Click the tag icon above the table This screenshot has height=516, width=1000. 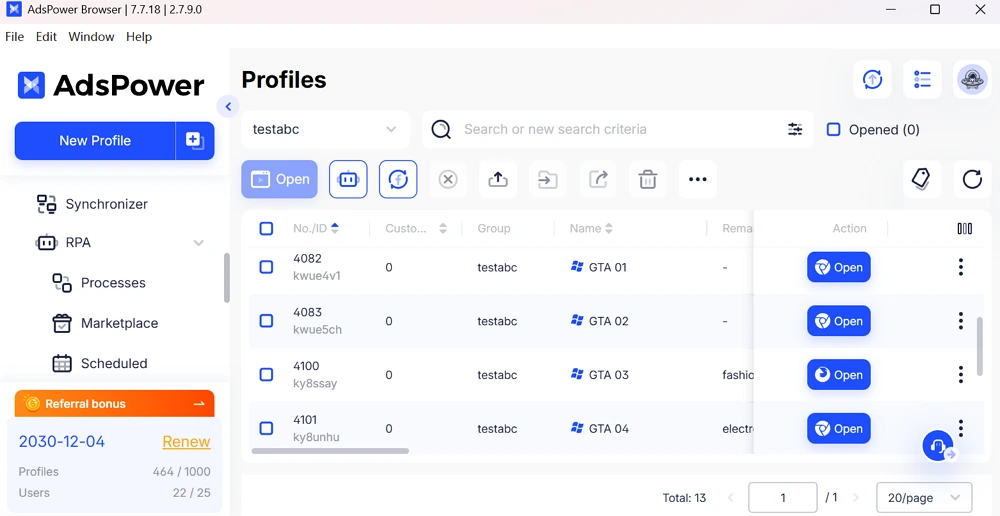pyautogui.click(x=921, y=180)
